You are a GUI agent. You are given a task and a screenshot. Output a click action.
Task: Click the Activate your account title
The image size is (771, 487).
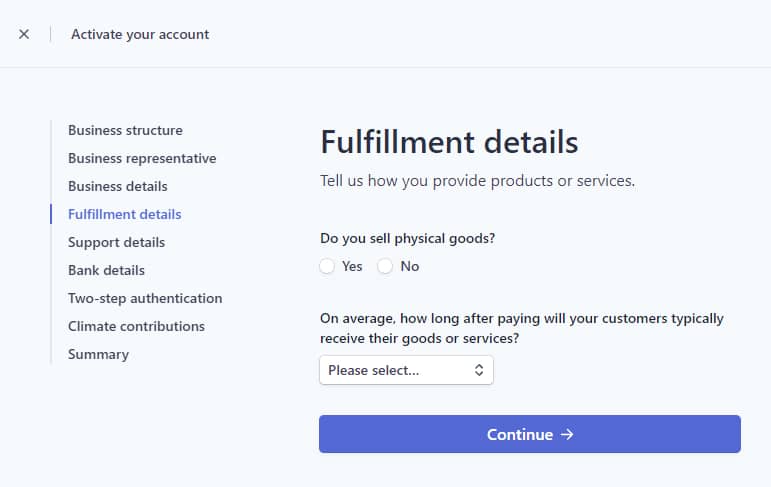tap(140, 34)
